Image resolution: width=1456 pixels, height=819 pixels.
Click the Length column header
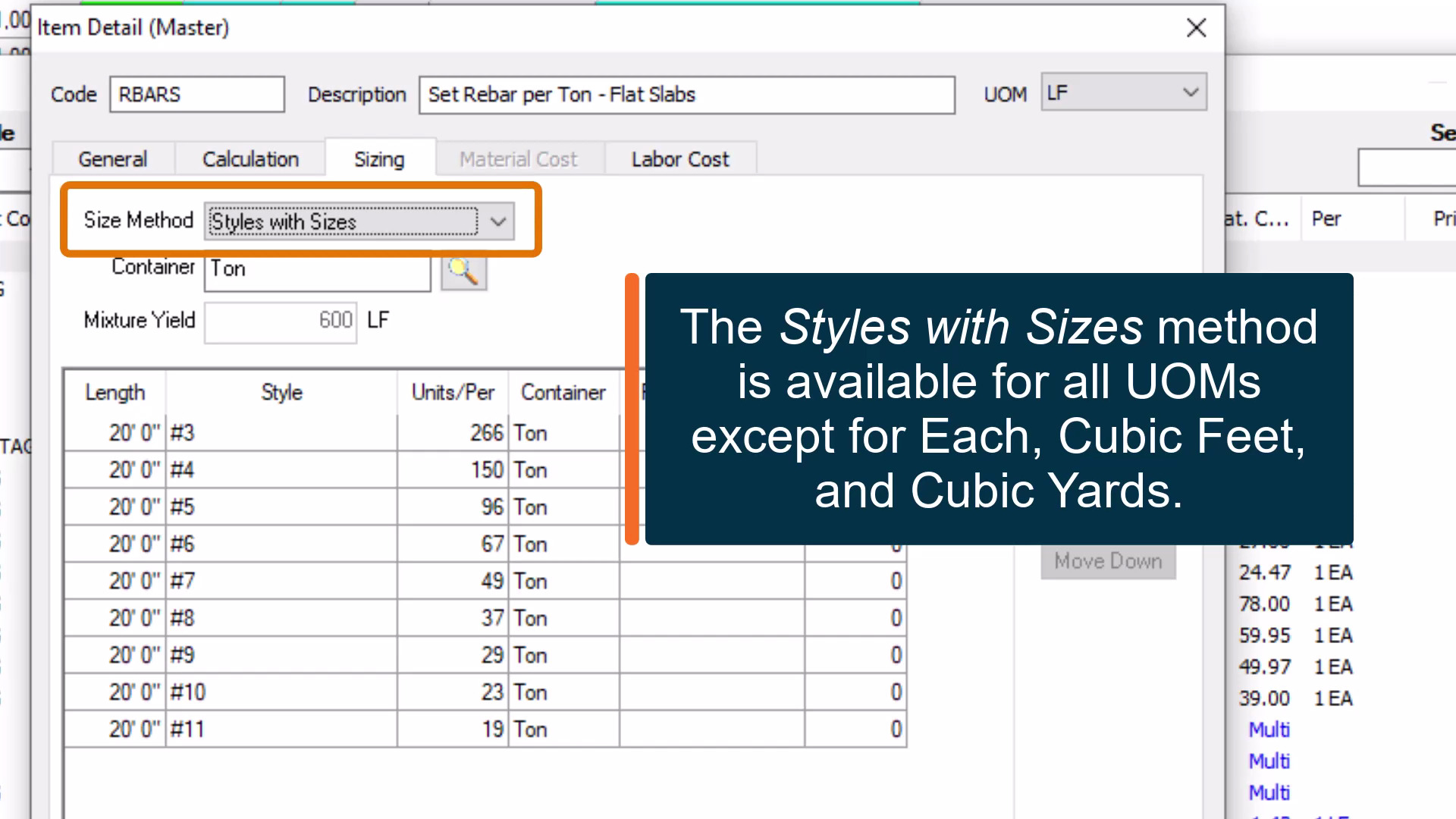115,392
